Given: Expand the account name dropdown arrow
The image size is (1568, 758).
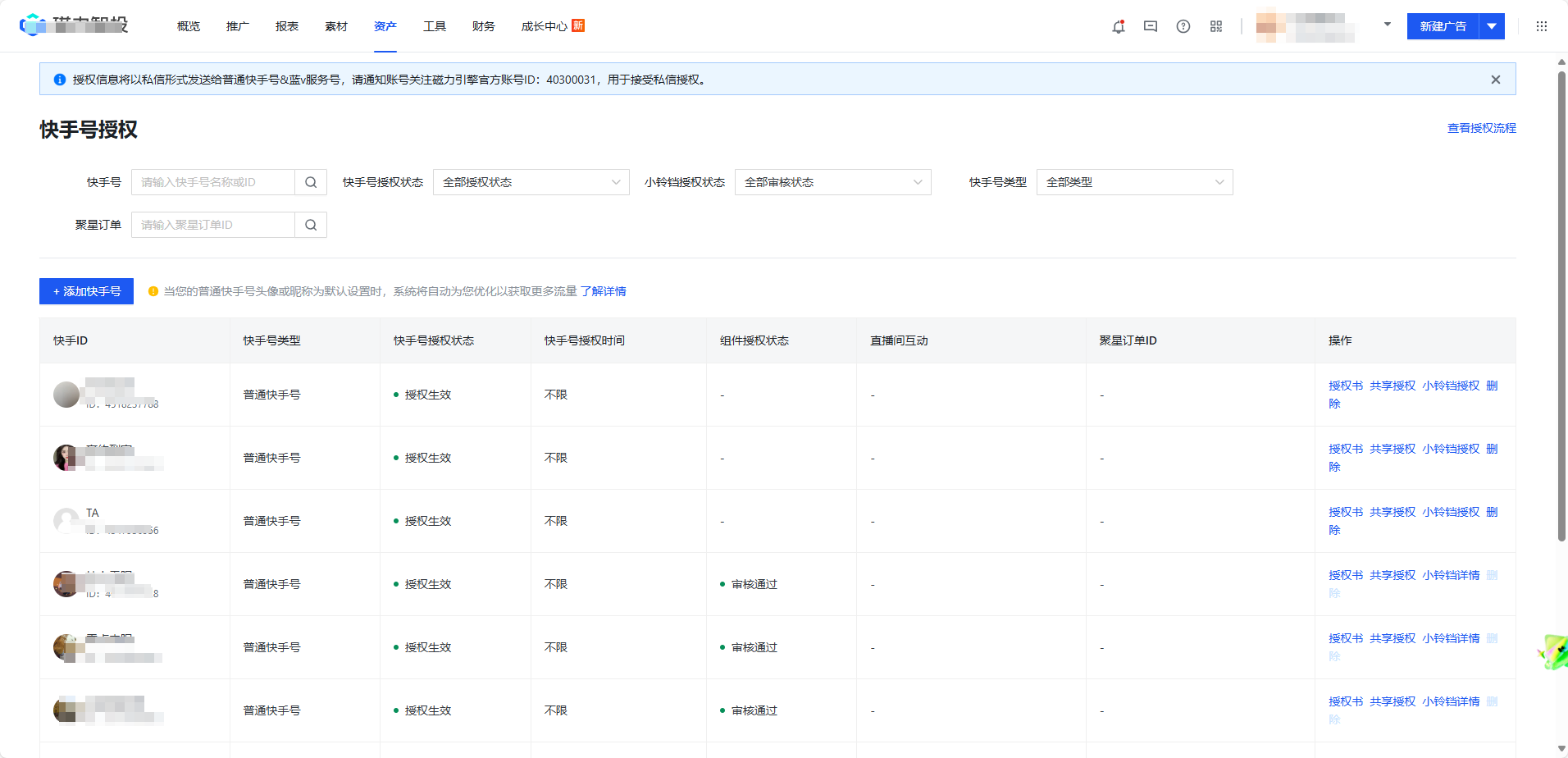Looking at the screenshot, I should click(x=1388, y=25).
